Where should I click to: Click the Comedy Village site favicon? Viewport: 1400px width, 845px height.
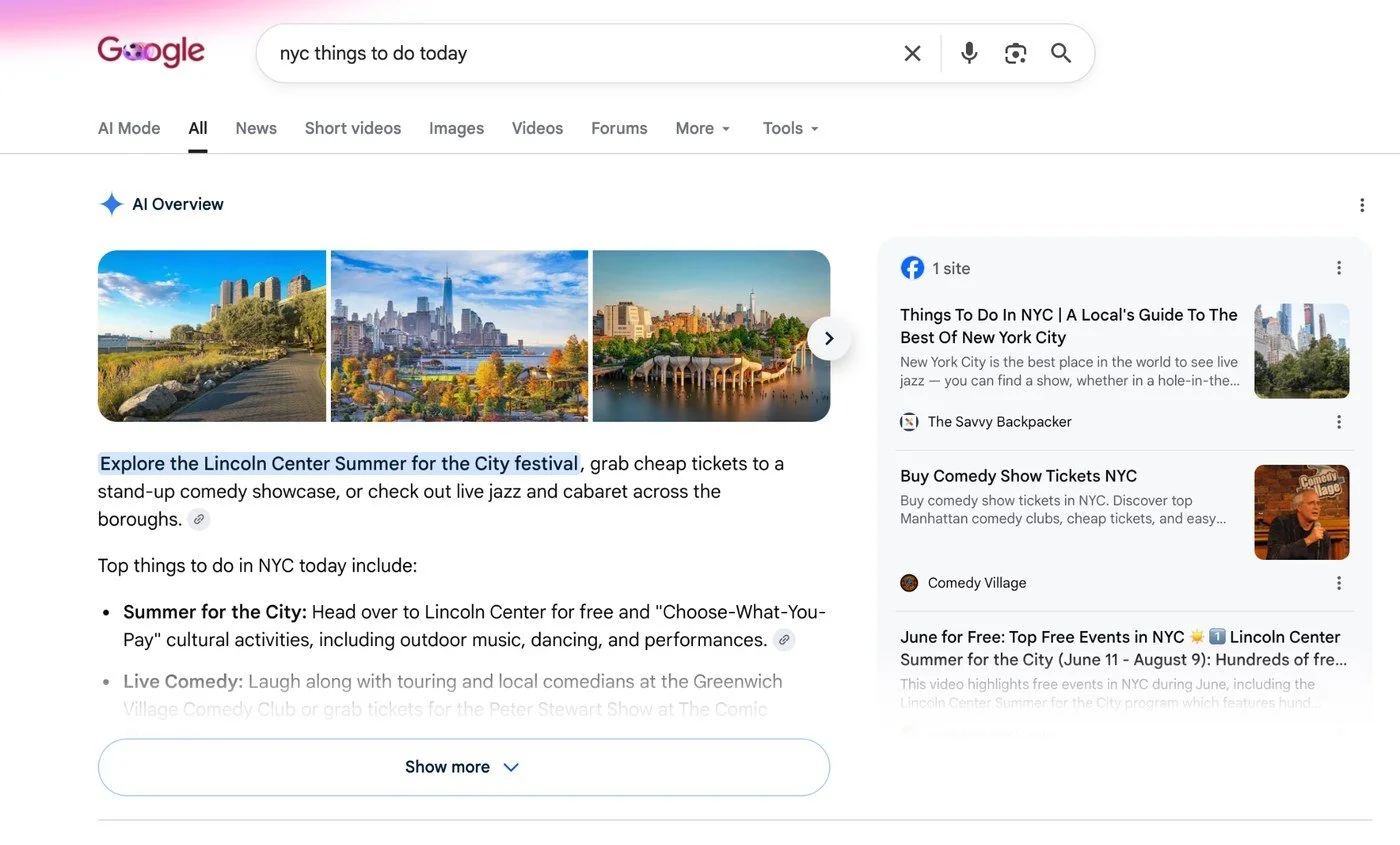click(909, 583)
